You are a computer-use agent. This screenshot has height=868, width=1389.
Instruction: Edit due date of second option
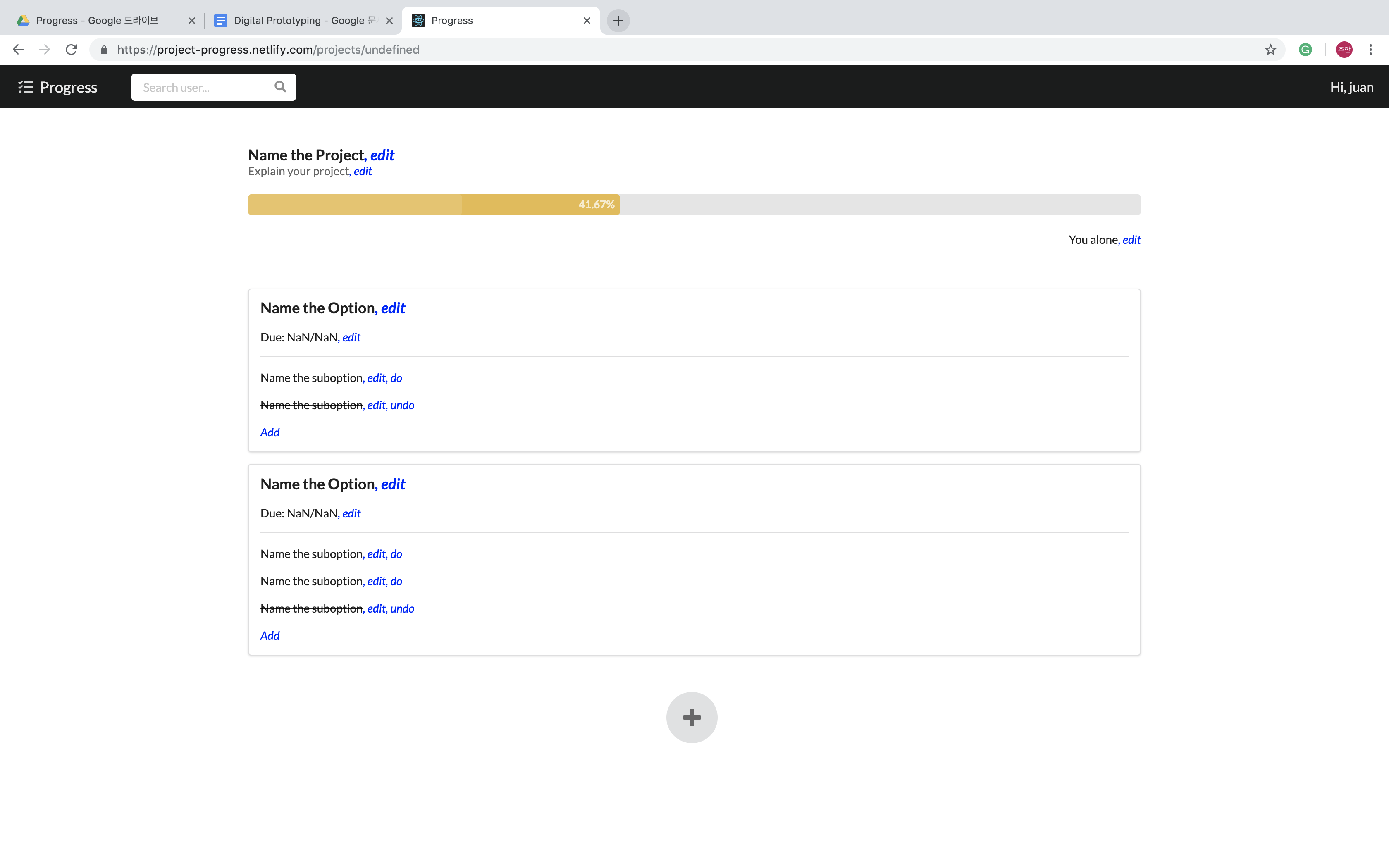click(x=351, y=513)
